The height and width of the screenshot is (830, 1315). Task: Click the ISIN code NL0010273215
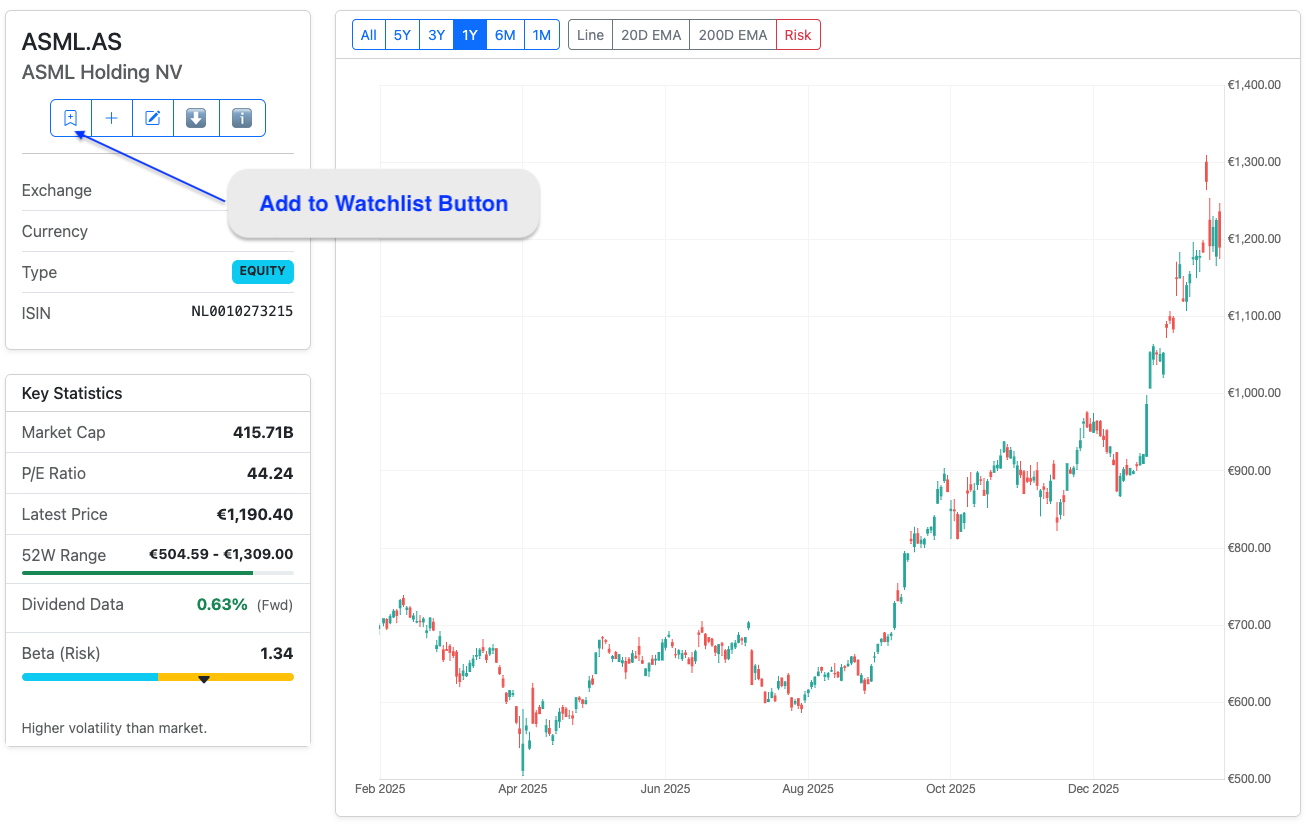[242, 312]
